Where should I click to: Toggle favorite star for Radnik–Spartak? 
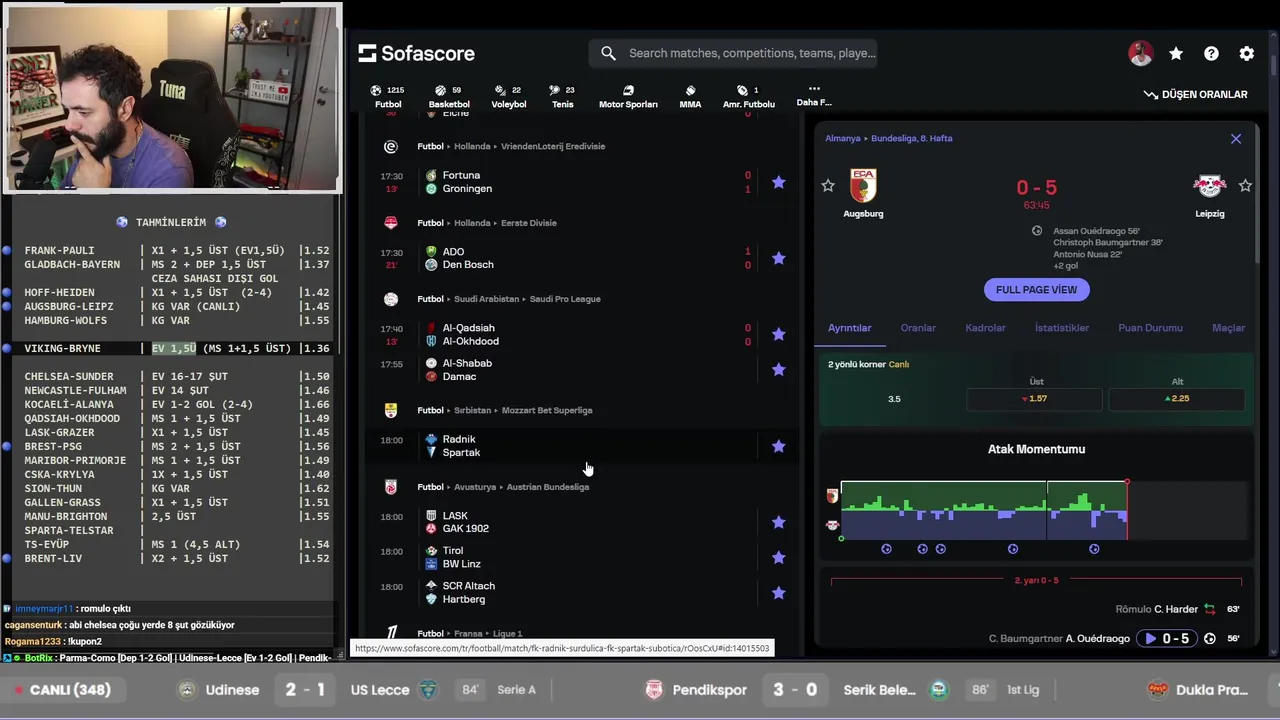tap(779, 446)
